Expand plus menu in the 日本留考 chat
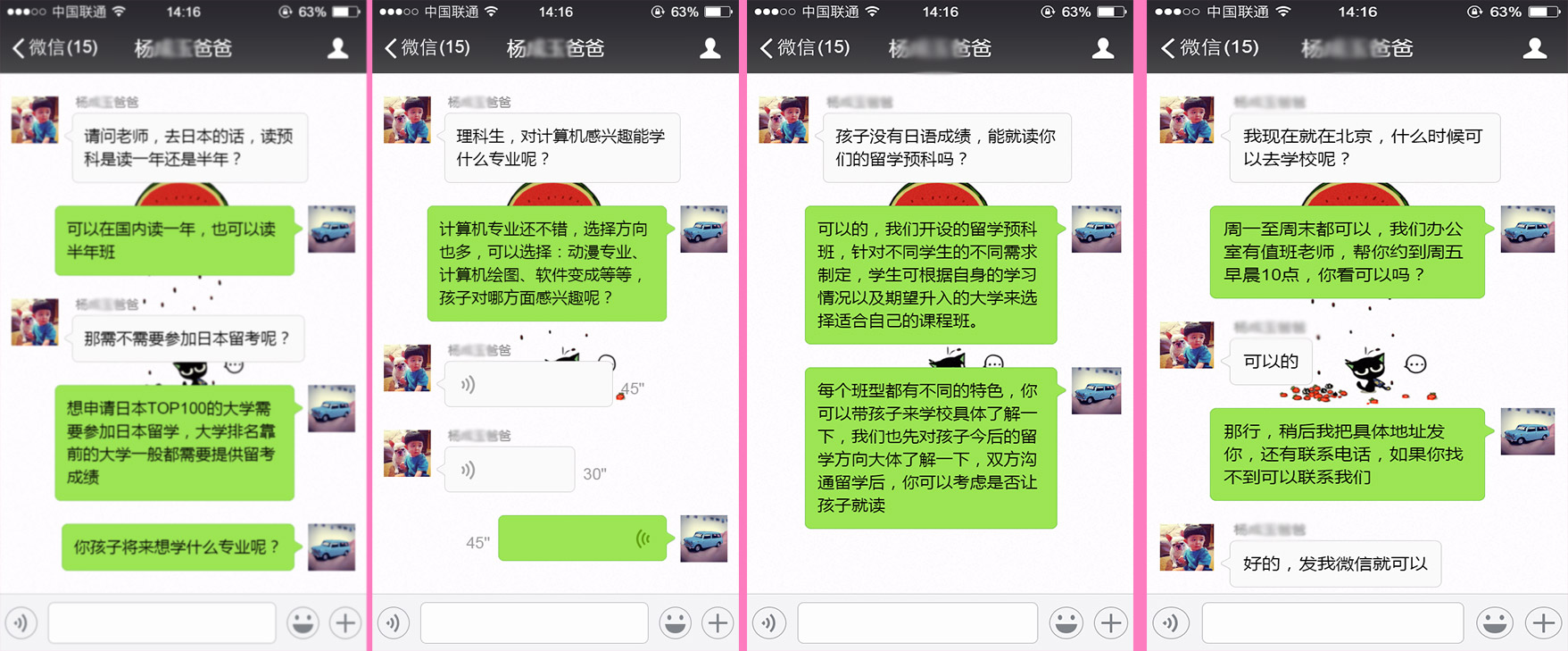Viewport: 1568px width, 651px height. pyautogui.click(x=345, y=622)
